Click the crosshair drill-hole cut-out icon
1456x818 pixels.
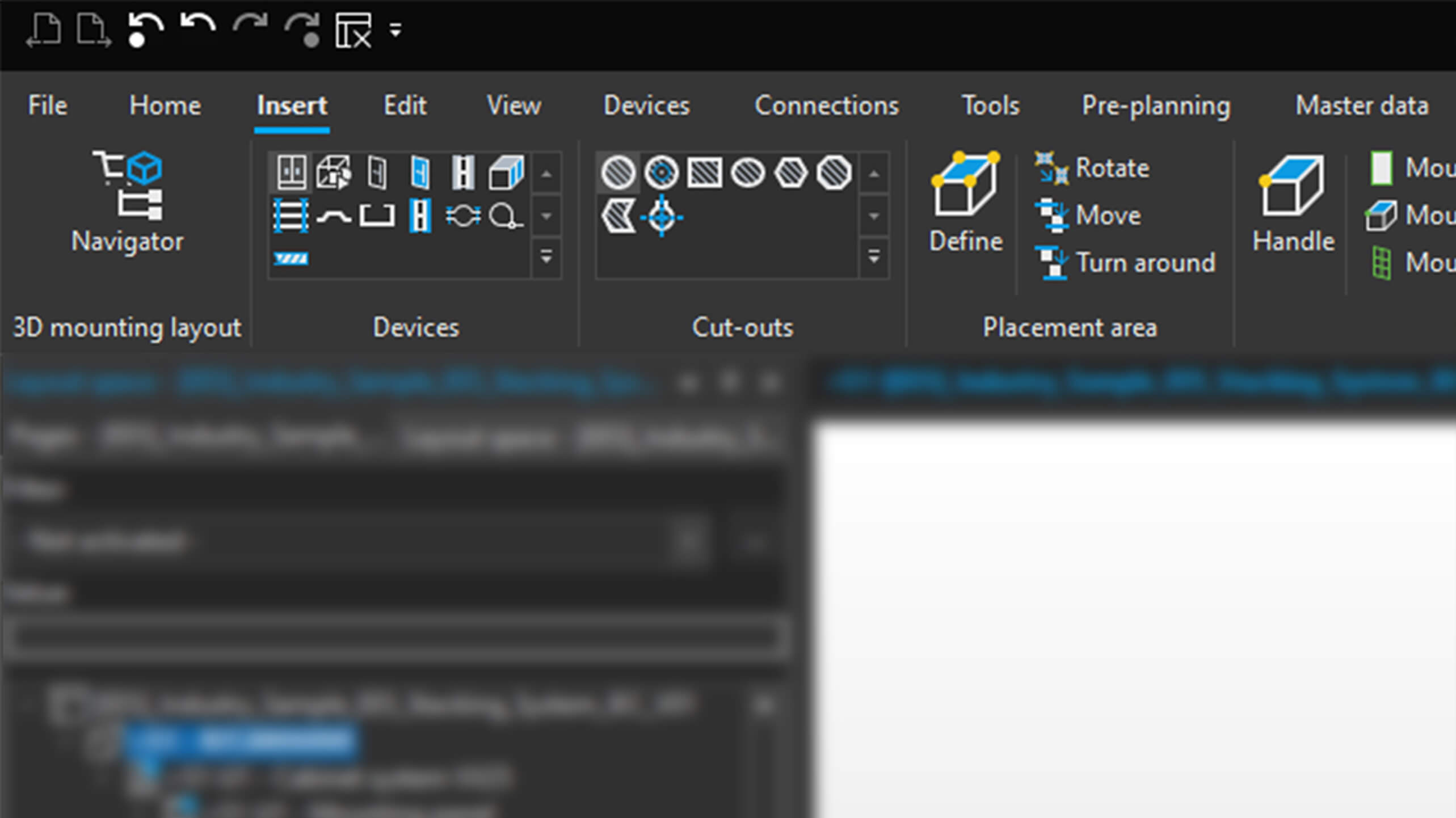[662, 216]
